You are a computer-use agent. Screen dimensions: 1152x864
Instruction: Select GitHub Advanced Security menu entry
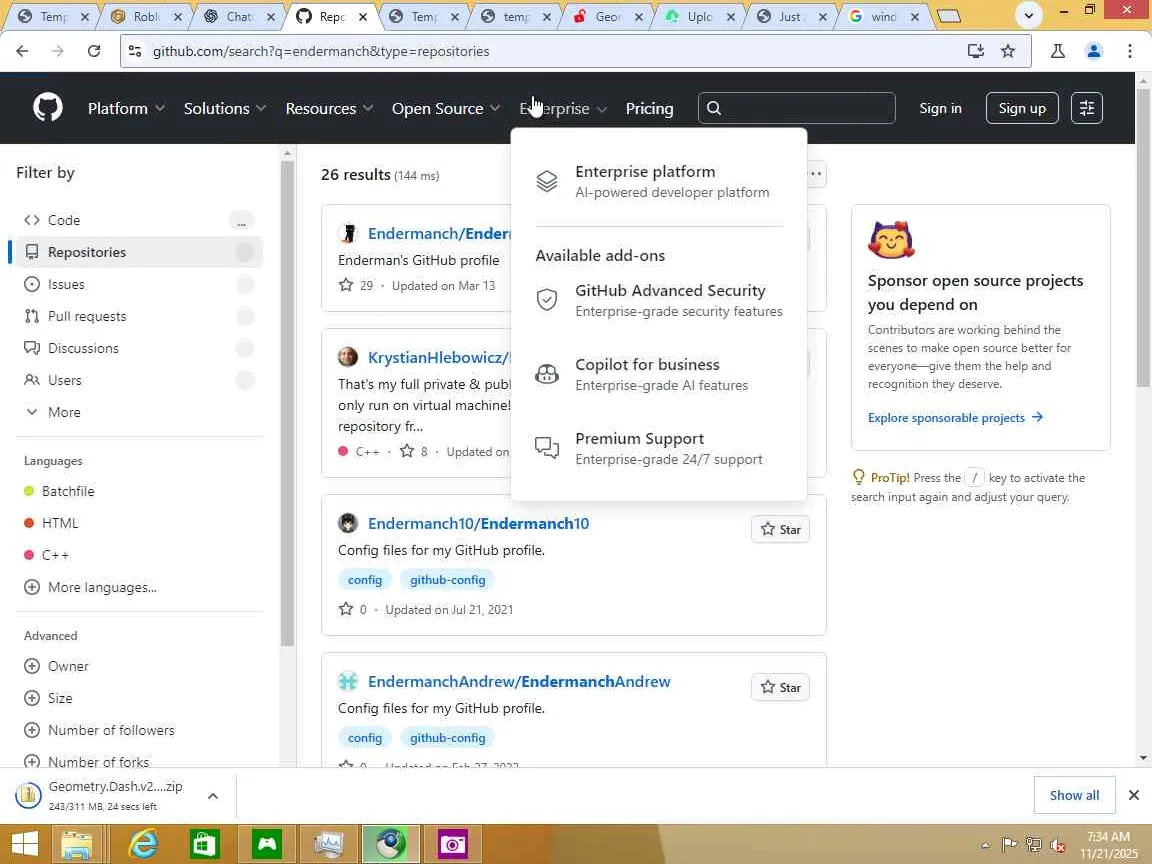[x=659, y=300]
